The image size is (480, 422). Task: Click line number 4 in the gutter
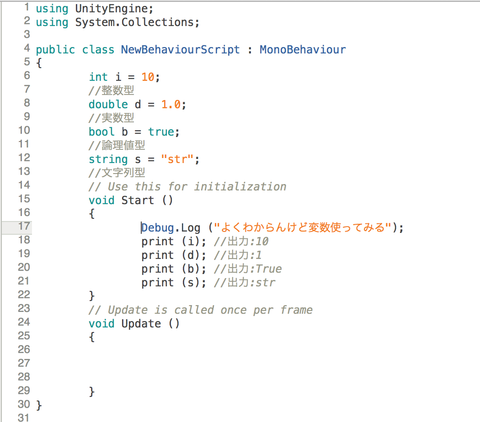[27, 48]
